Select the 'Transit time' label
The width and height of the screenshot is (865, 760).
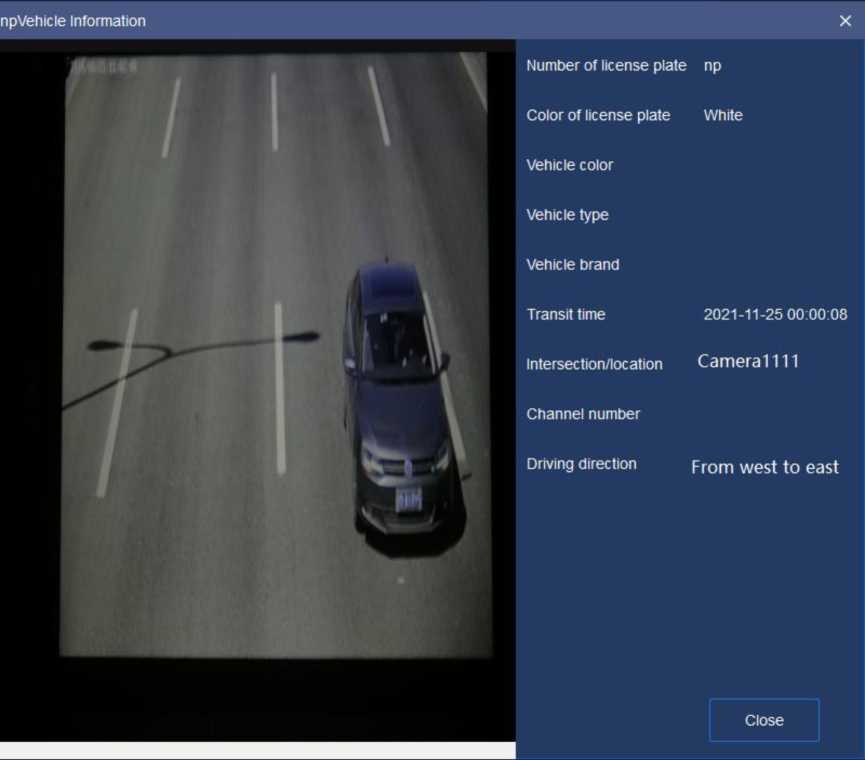click(566, 314)
